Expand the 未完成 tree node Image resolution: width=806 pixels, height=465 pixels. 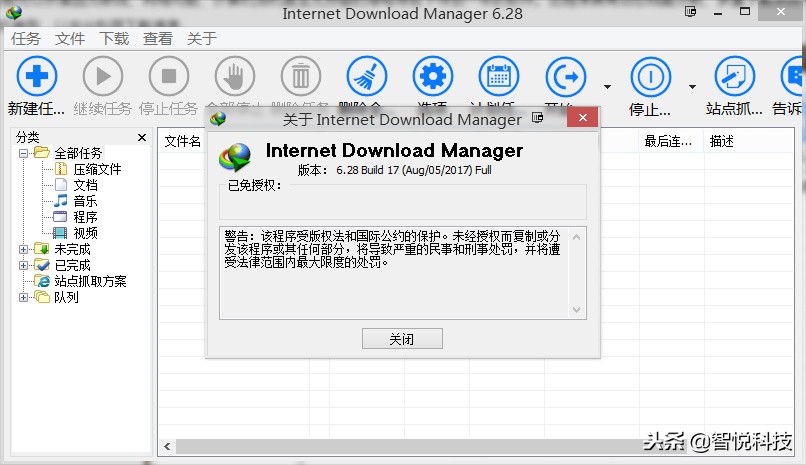click(23, 249)
